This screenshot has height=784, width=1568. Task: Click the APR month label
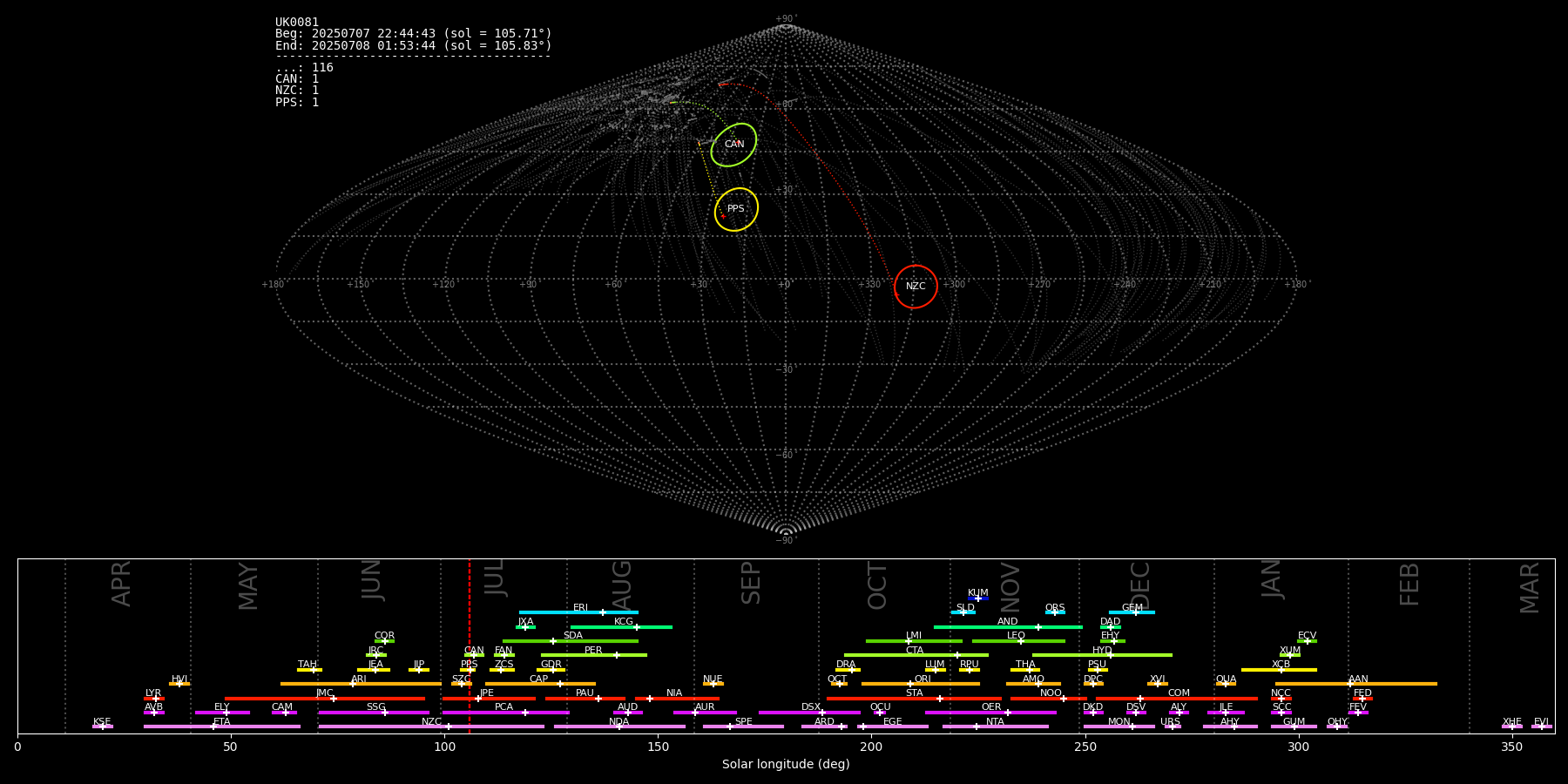pyautogui.click(x=121, y=584)
